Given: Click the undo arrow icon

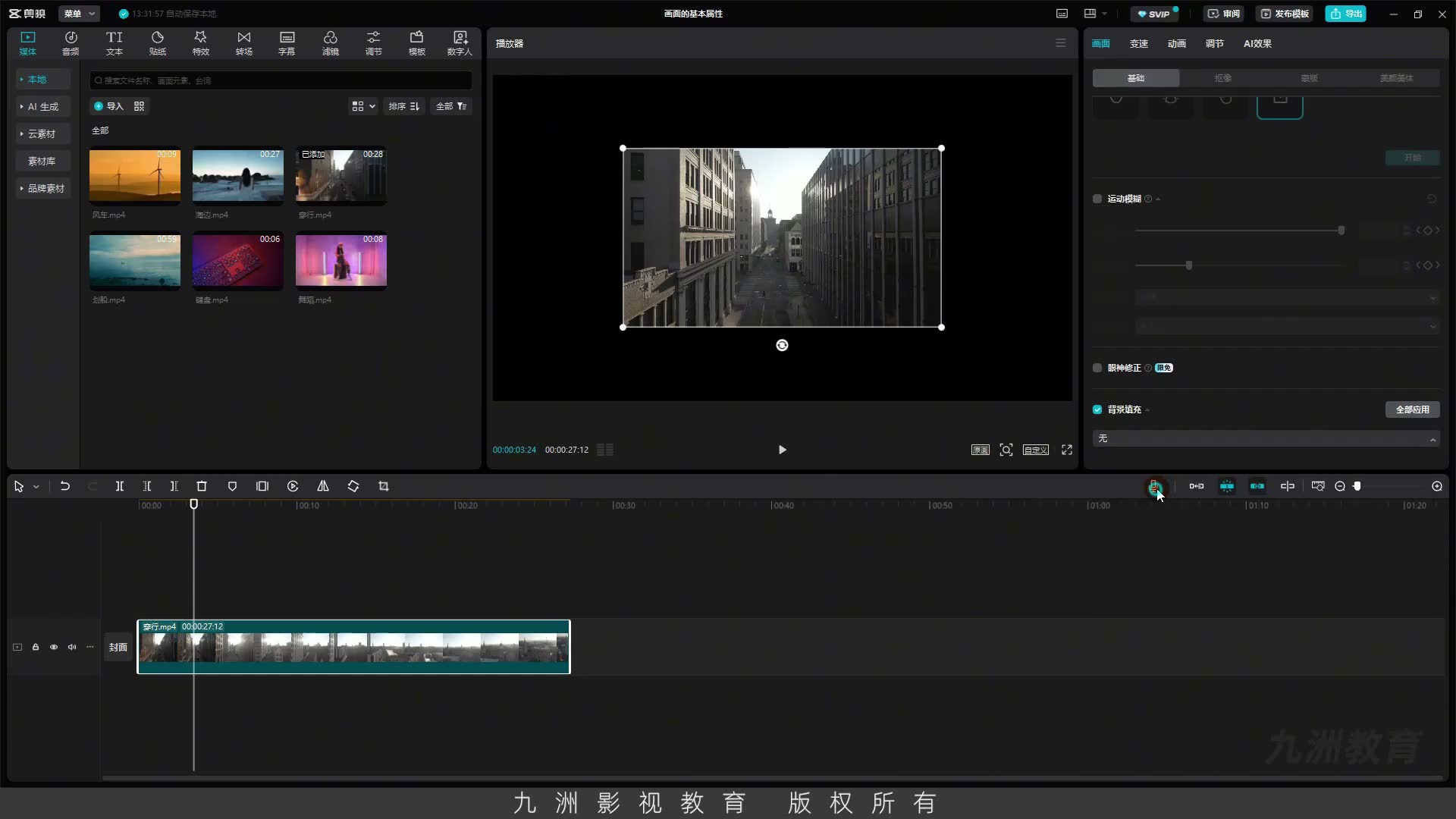Looking at the screenshot, I should [65, 486].
